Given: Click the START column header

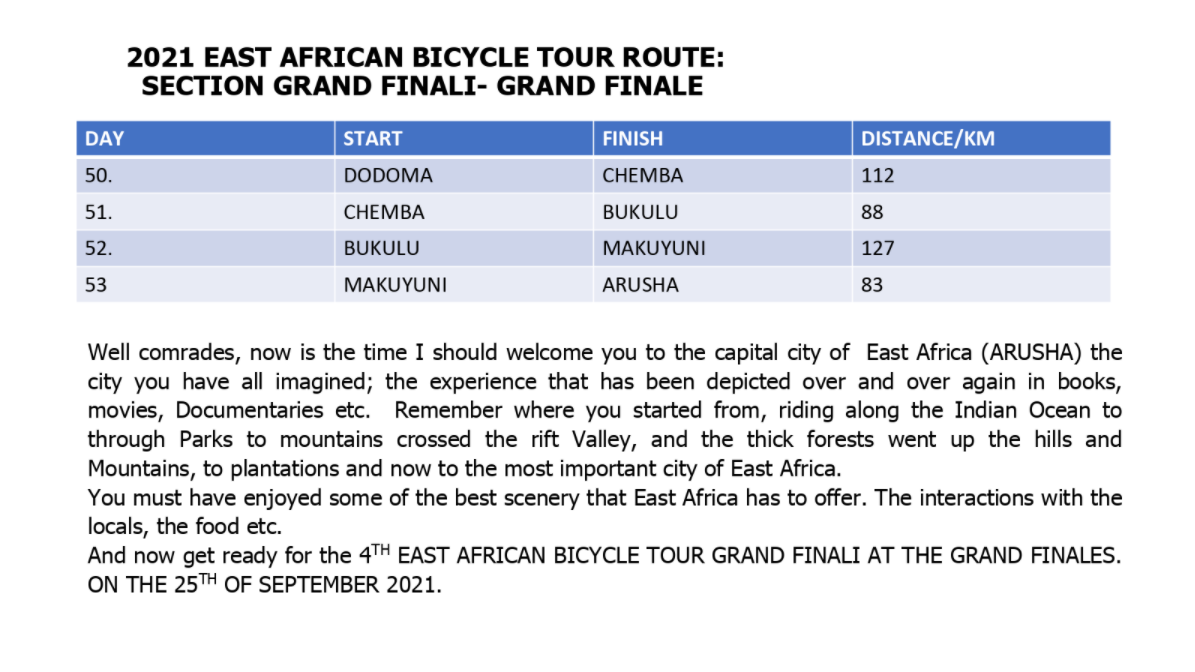Looking at the screenshot, I should (373, 139).
